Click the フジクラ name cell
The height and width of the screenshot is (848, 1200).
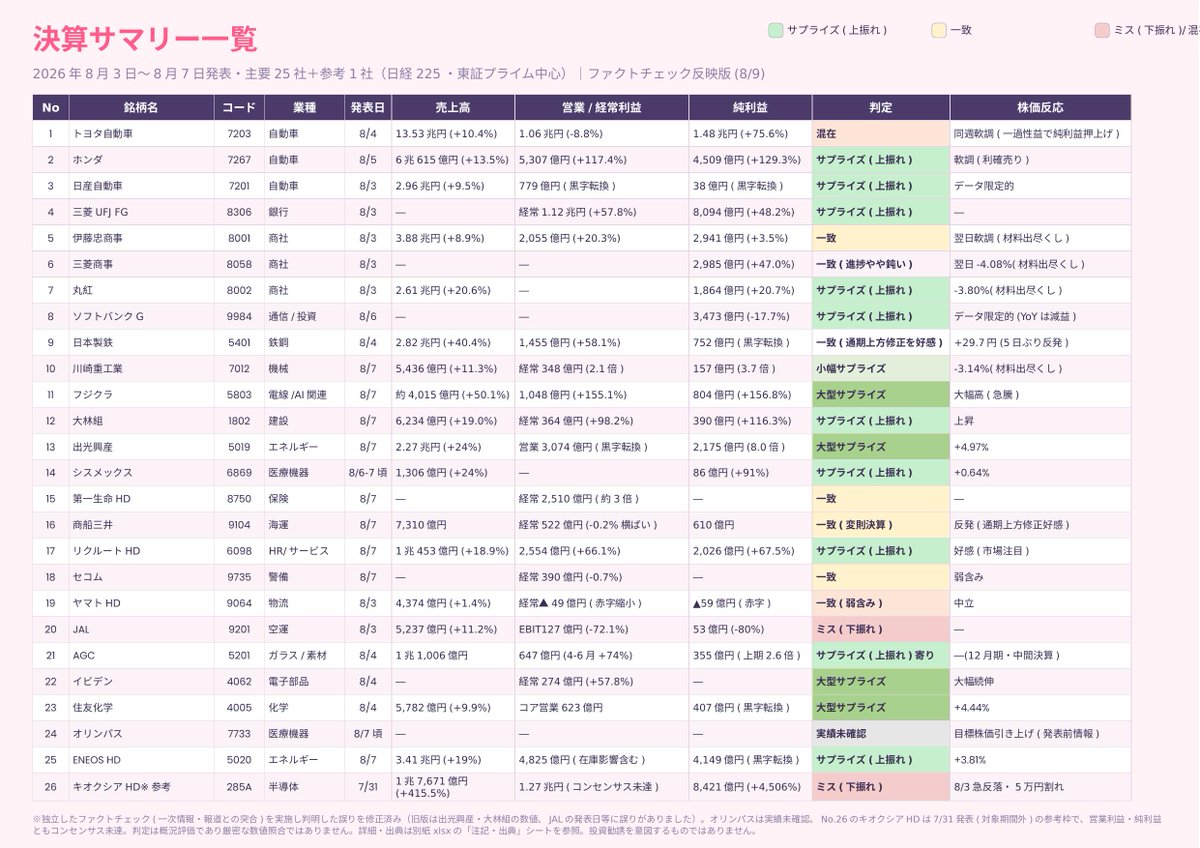[141, 394]
